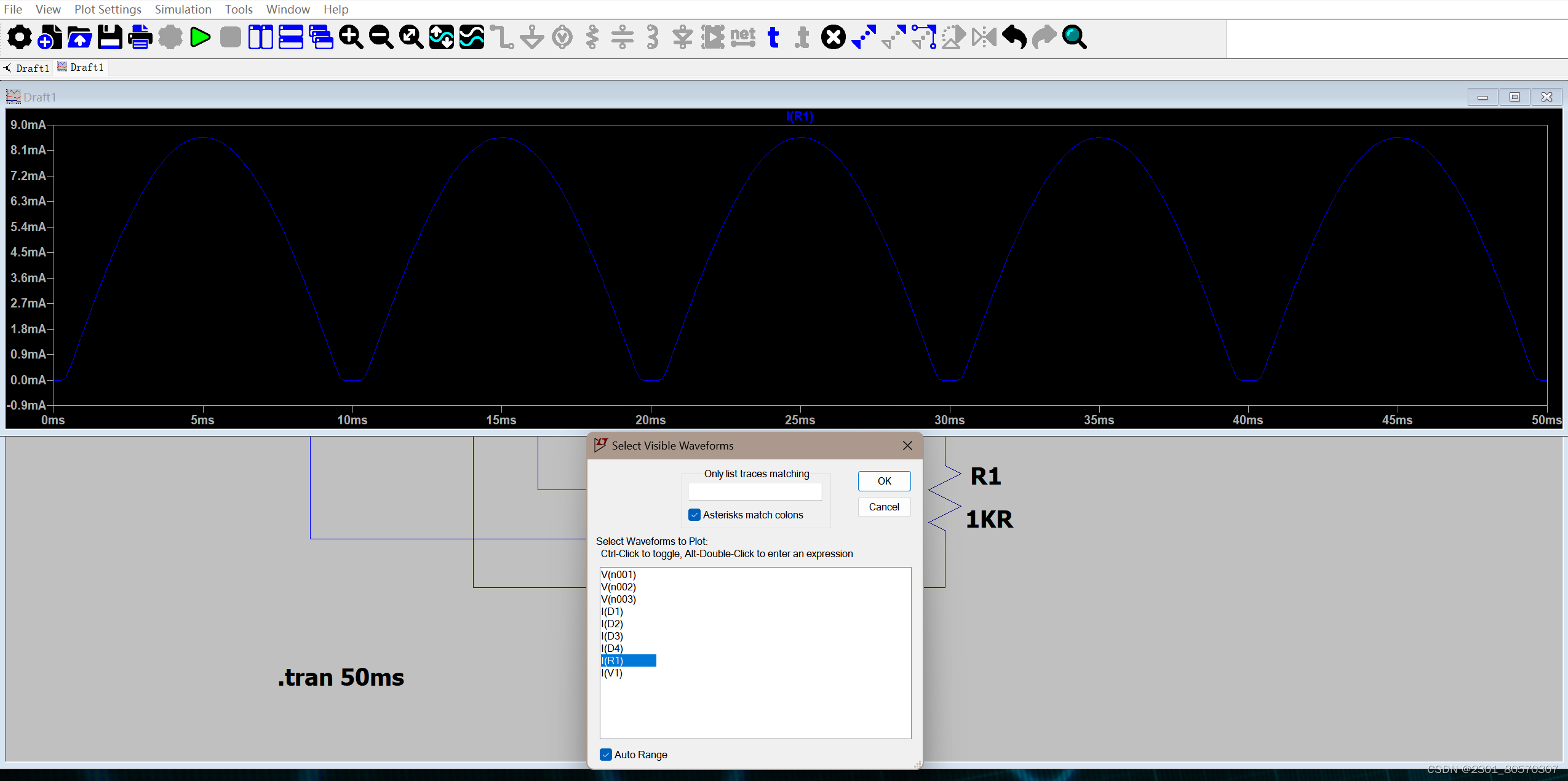Uncheck the Asterisks match colons checkbox
This screenshot has height=781, width=1568.
coord(694,515)
